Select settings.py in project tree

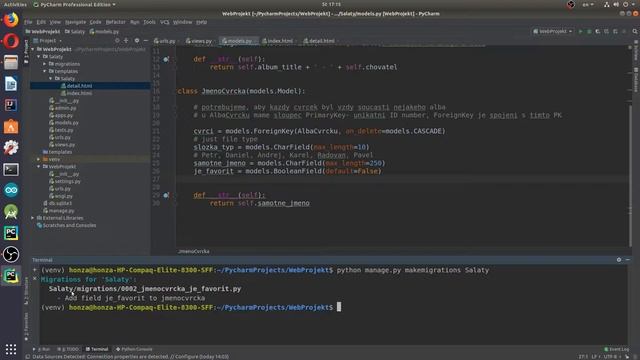[65, 181]
